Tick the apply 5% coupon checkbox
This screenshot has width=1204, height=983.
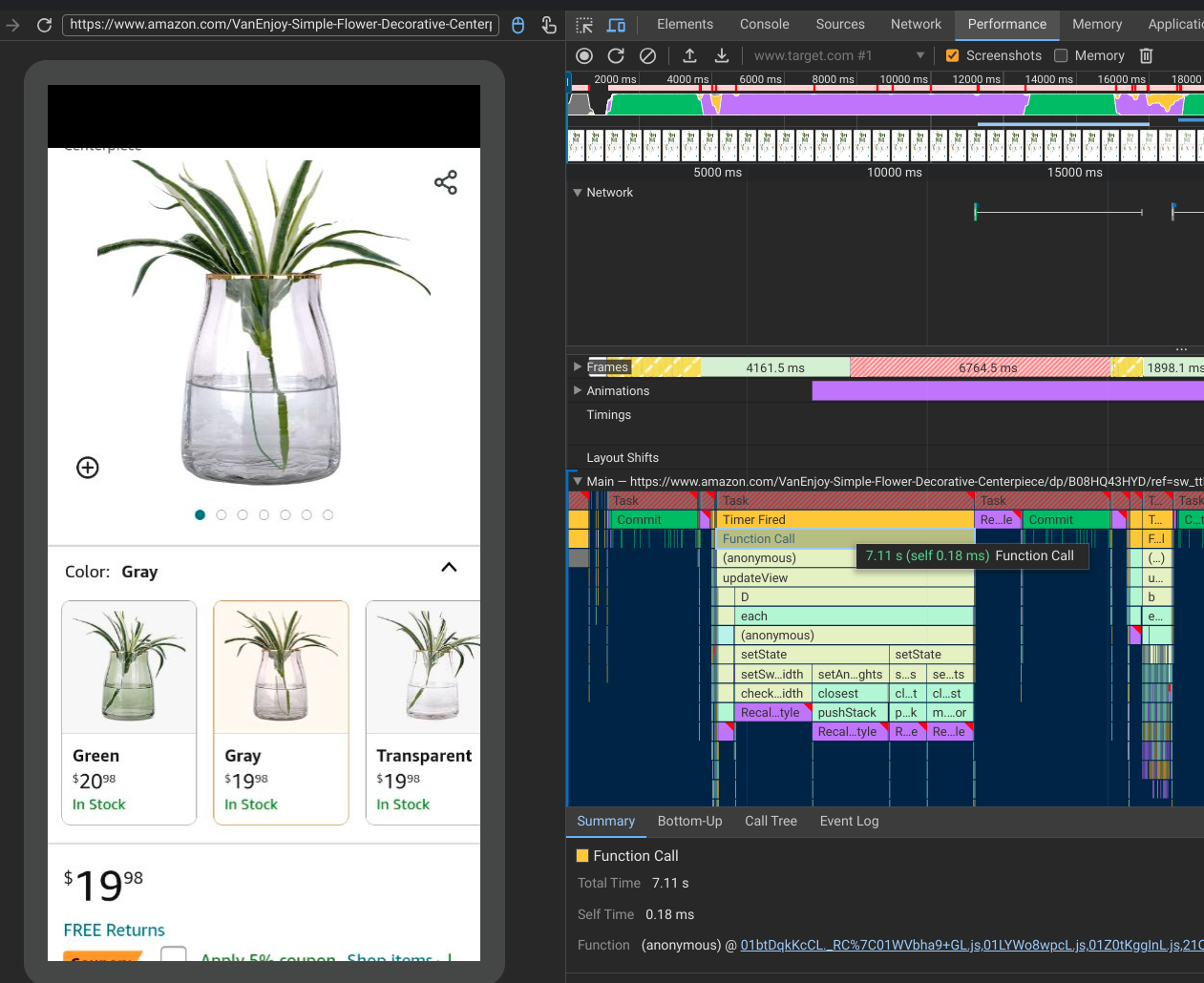coord(174,954)
